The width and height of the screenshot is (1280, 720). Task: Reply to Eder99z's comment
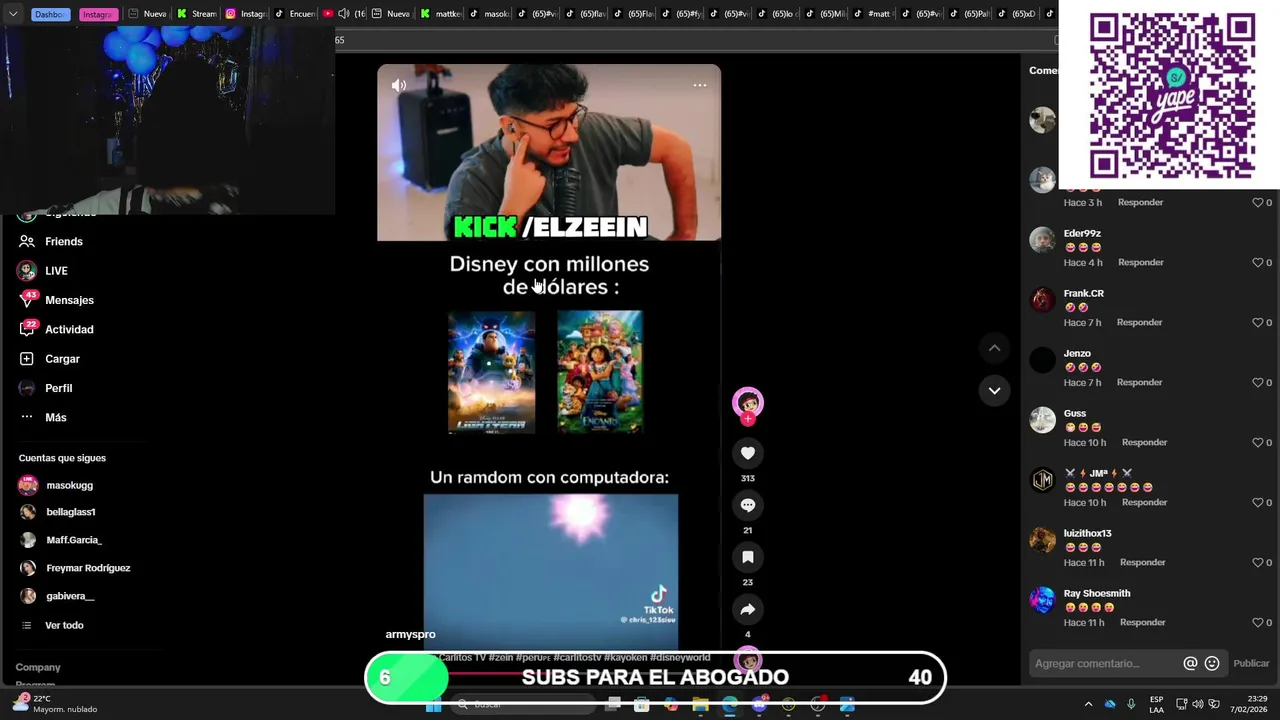pyautogui.click(x=1140, y=262)
